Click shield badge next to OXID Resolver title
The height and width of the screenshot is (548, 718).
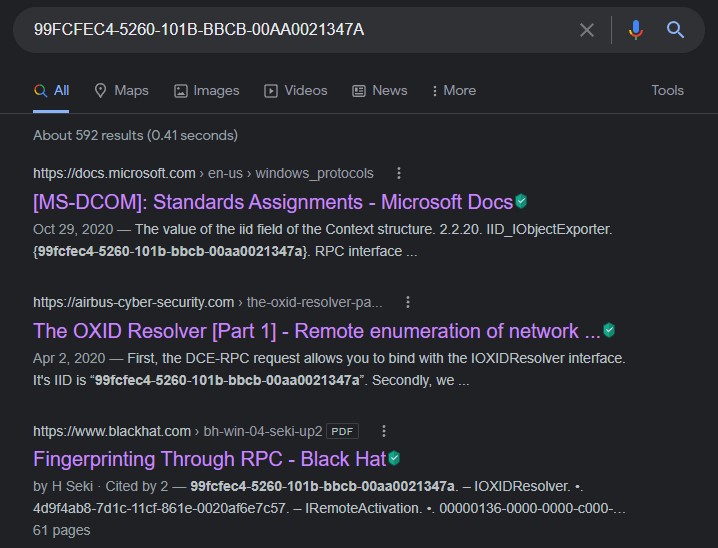pos(609,330)
